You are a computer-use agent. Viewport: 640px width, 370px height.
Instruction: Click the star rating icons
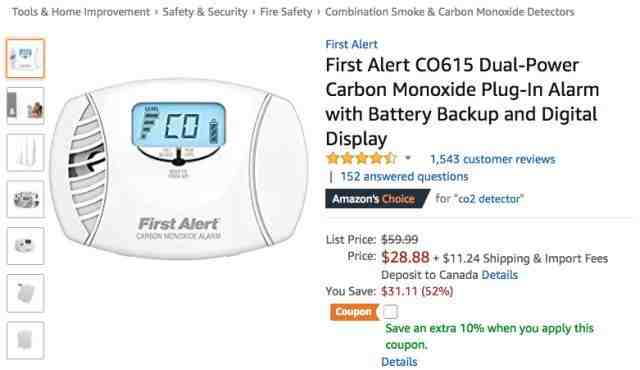pos(361,158)
